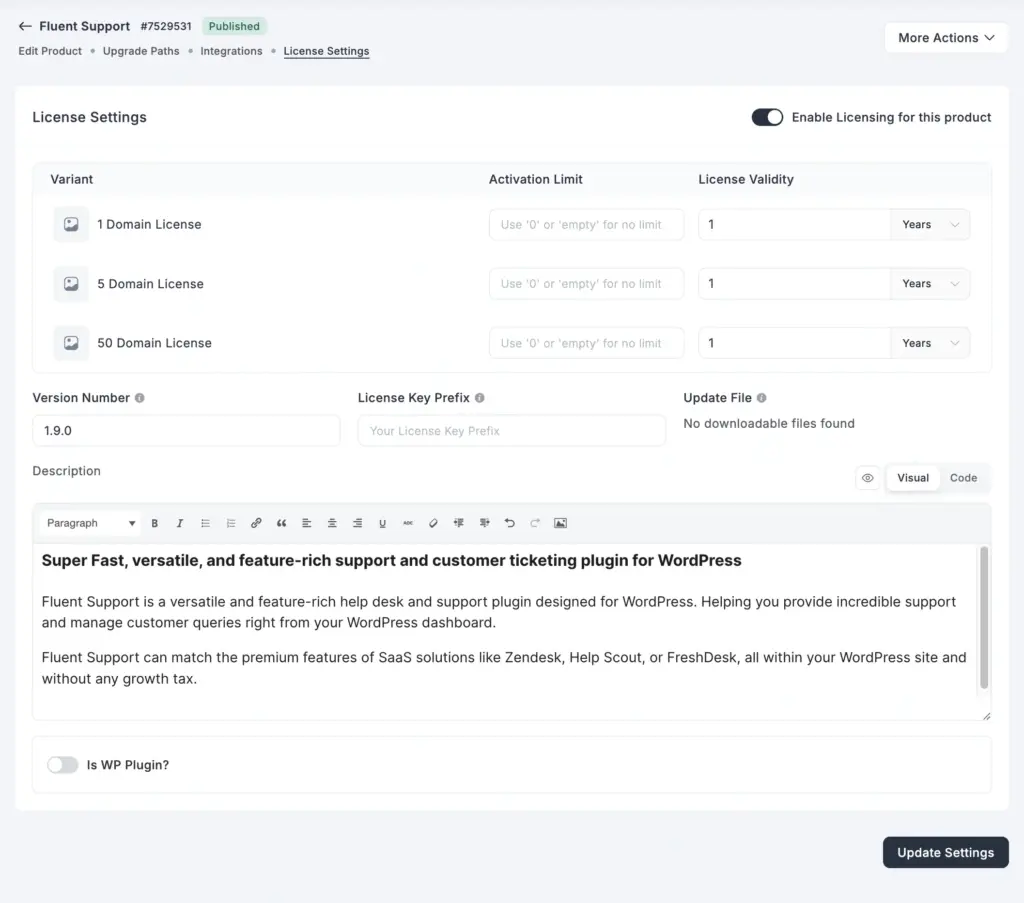Click the 1 Domain License image placeholder
The width and height of the screenshot is (1024, 903).
[x=71, y=225]
